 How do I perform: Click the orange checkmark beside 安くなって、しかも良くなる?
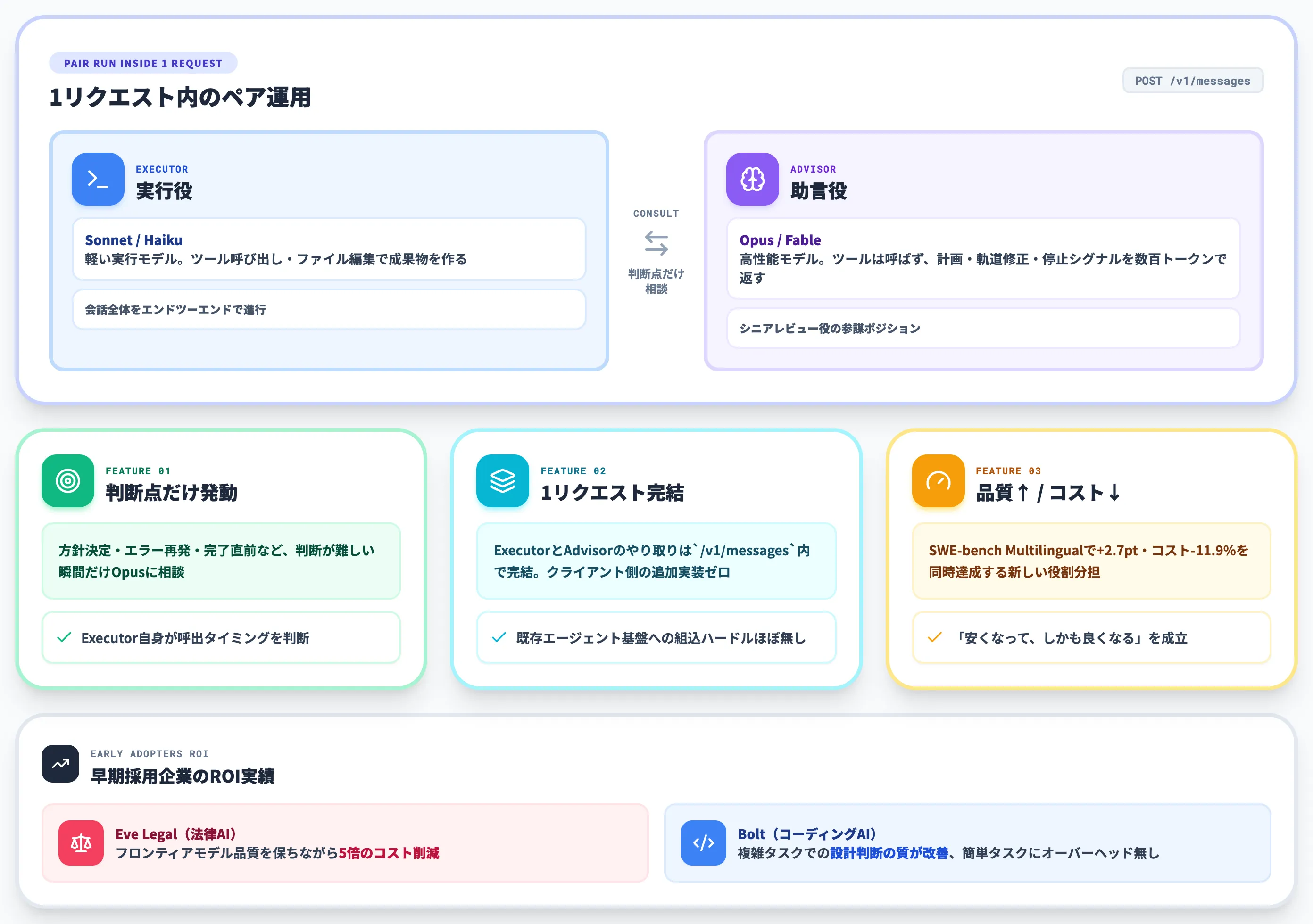coord(934,637)
